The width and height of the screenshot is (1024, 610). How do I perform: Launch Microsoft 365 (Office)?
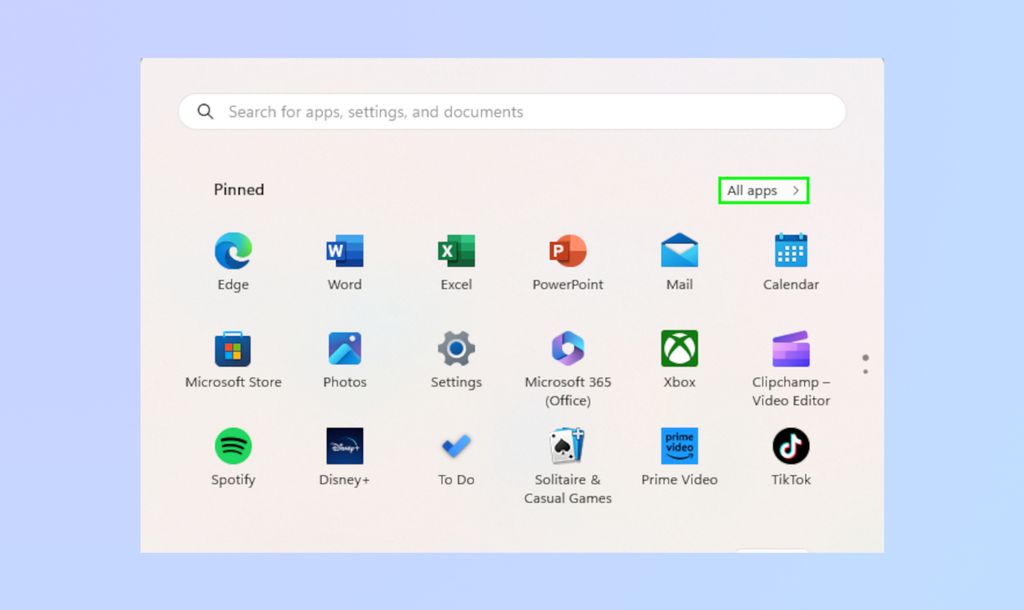pos(567,350)
